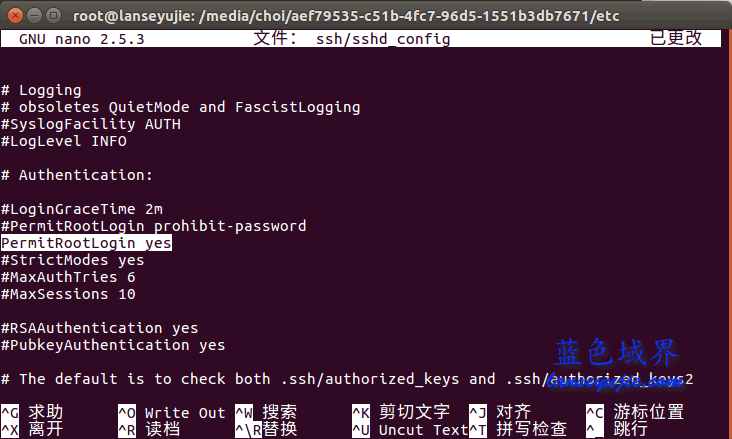Click the ^K cut text shortcut
This screenshot has height=439, width=732.
pyautogui.click(x=401, y=412)
